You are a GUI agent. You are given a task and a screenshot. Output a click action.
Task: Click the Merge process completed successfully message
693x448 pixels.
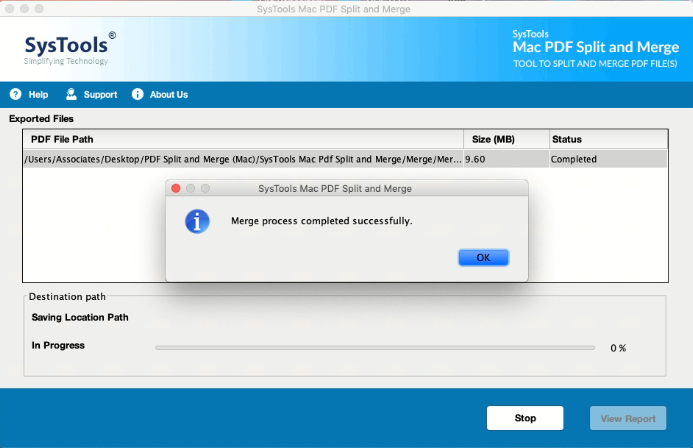pos(322,221)
